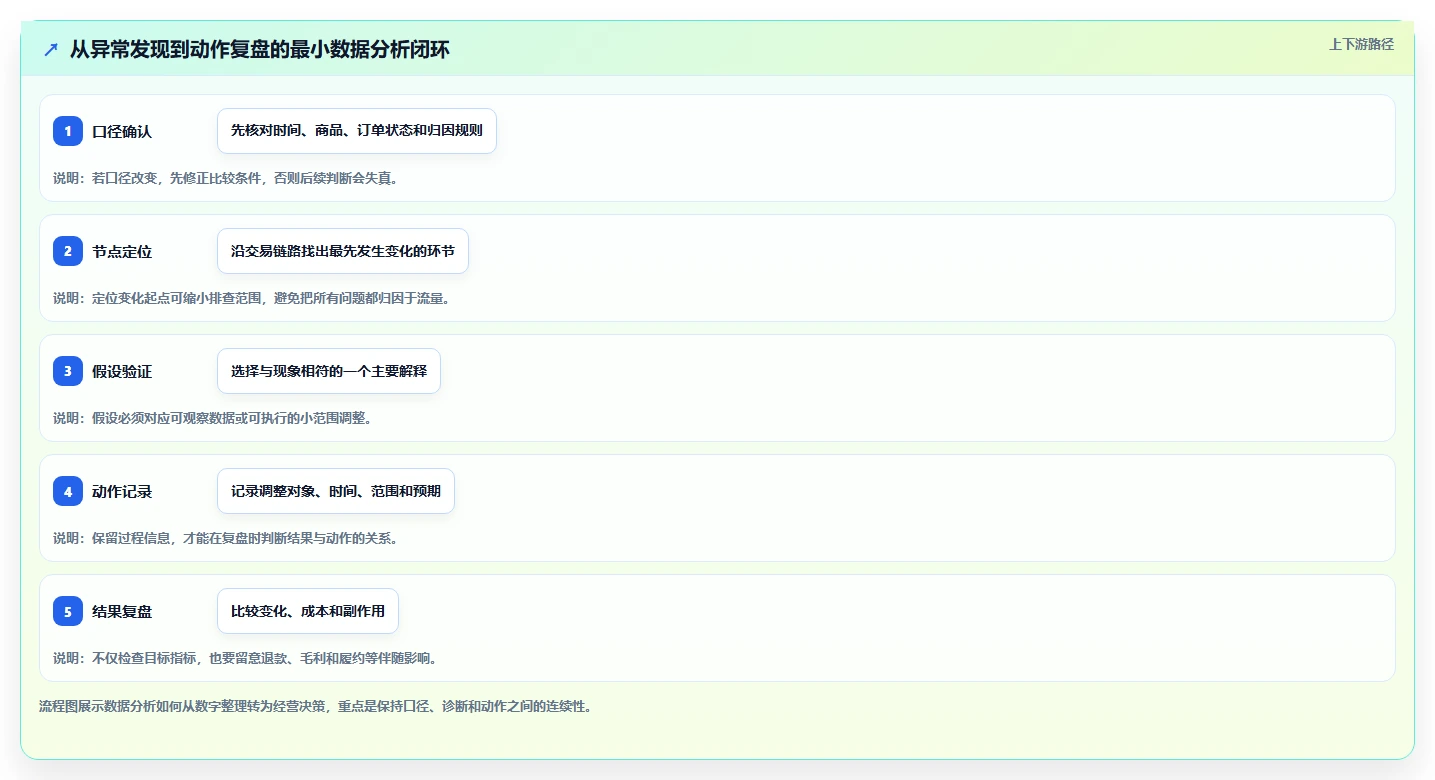Click the 上下游路径 label

click(1361, 44)
